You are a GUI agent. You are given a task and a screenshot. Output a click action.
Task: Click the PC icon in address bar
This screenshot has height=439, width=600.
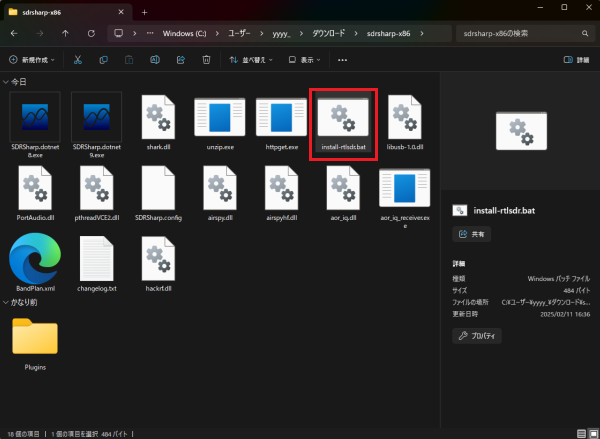pyautogui.click(x=119, y=33)
